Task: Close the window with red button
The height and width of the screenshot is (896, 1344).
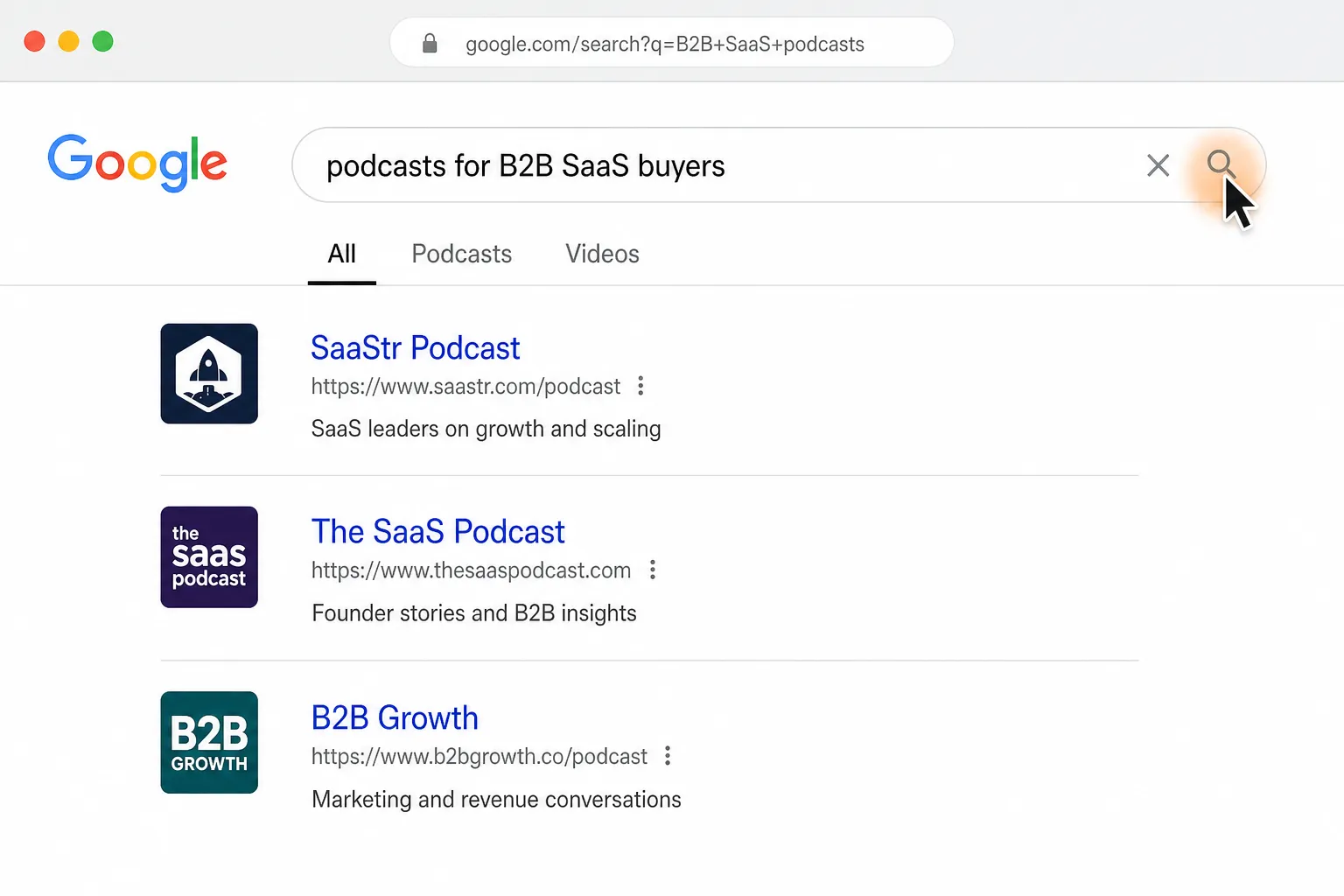Action: [x=34, y=41]
